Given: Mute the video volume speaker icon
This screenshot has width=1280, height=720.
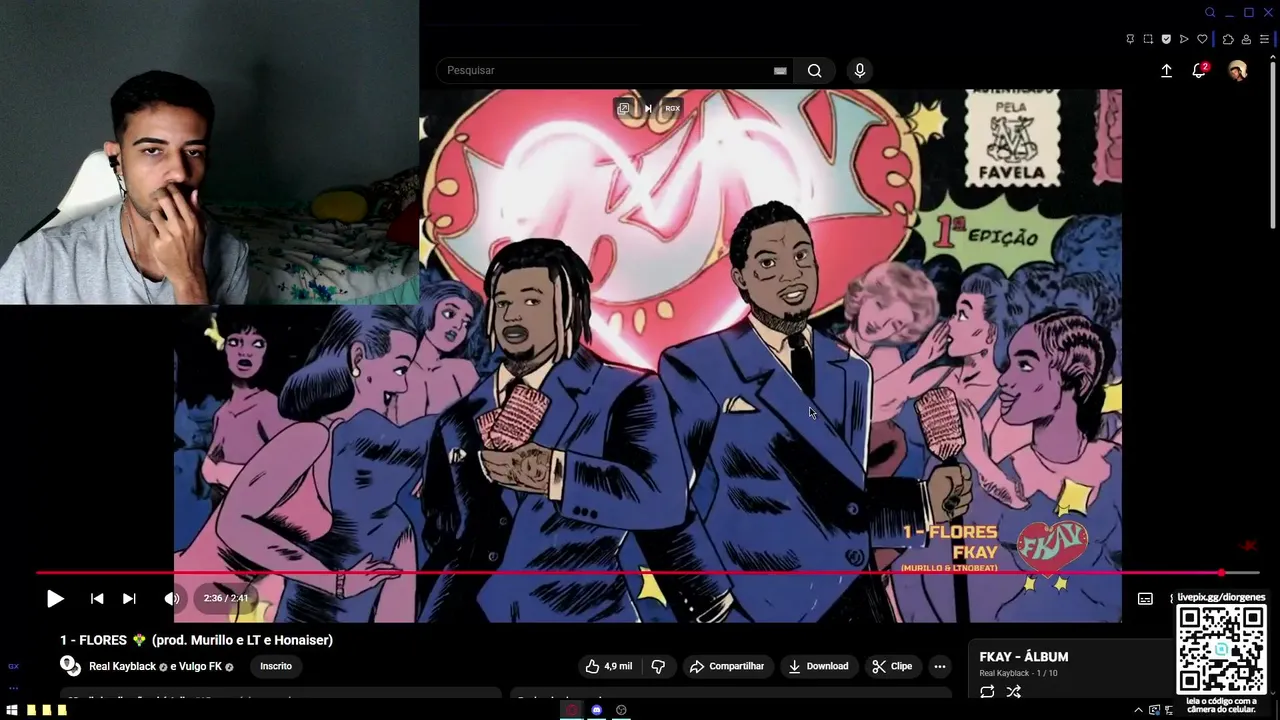Looking at the screenshot, I should point(172,599).
